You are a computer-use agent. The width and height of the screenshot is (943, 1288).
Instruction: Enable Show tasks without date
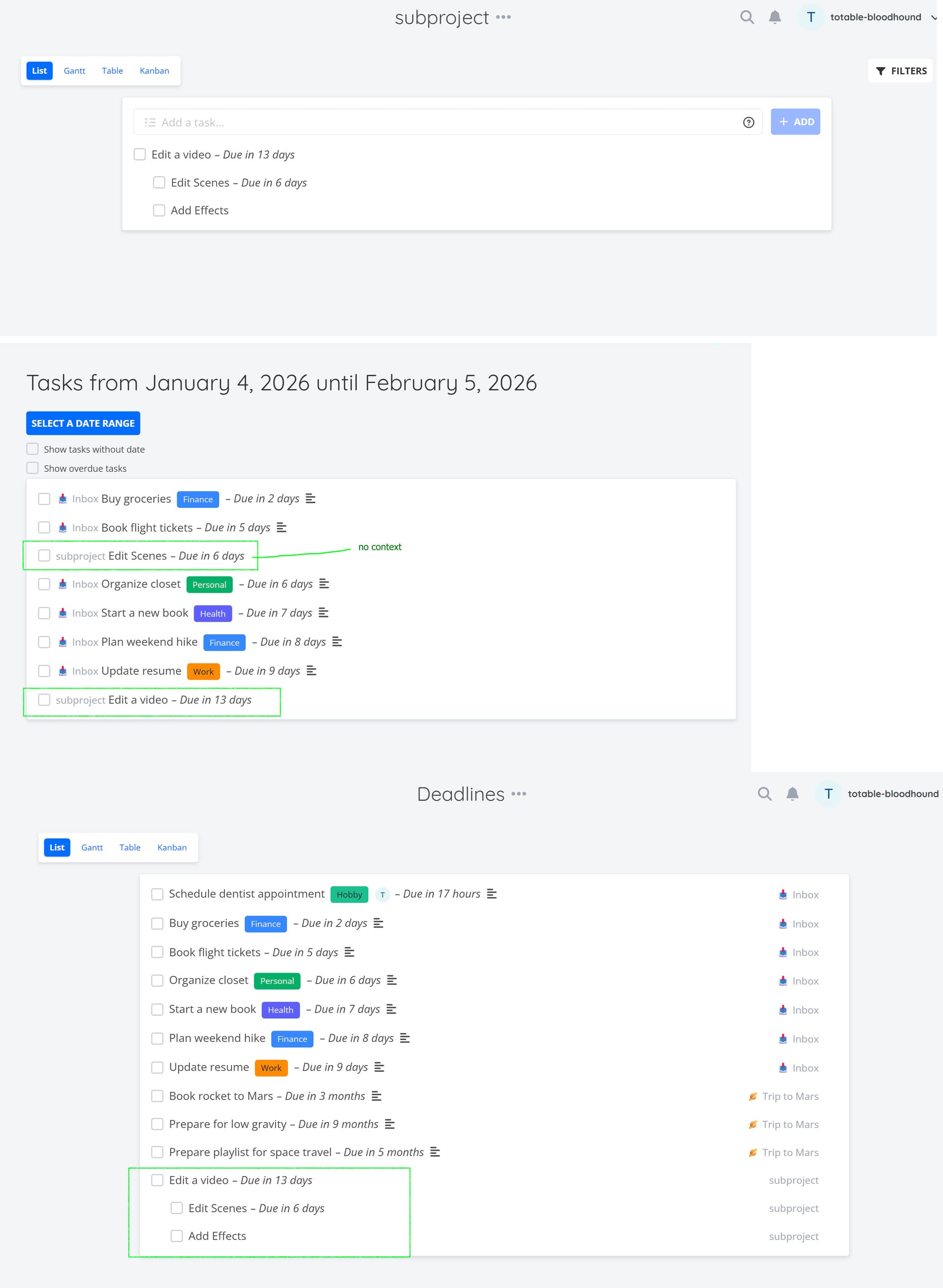tap(32, 449)
